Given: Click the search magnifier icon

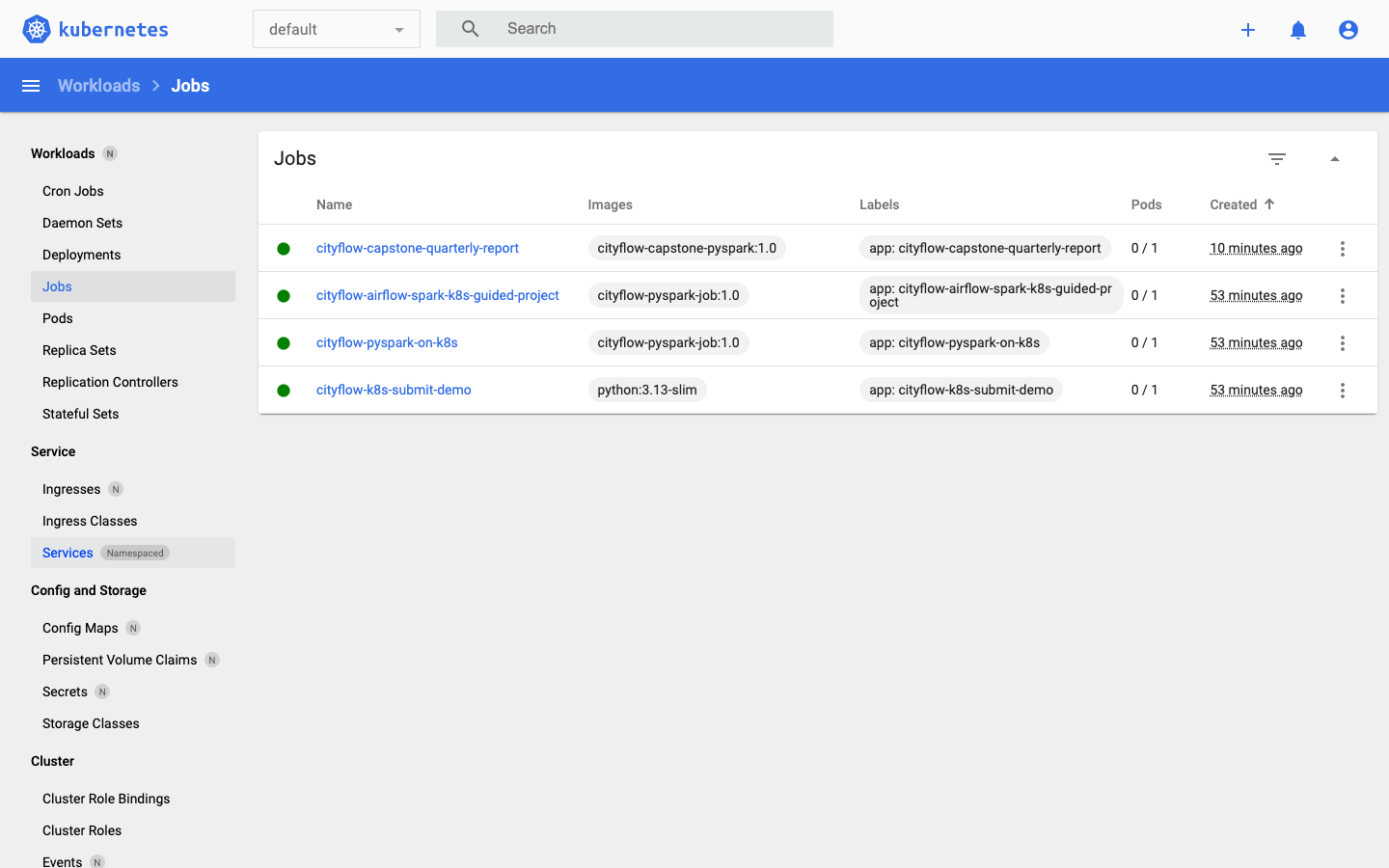Looking at the screenshot, I should point(470,29).
